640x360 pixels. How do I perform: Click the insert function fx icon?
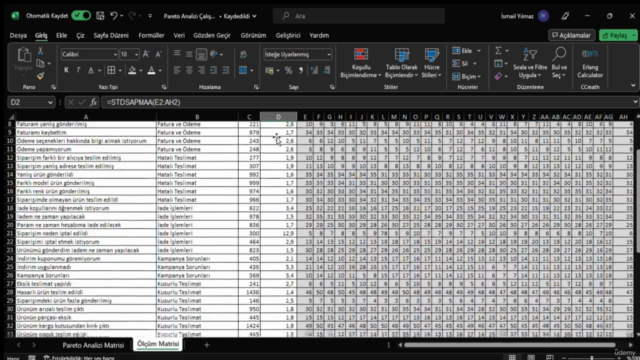(x=93, y=102)
